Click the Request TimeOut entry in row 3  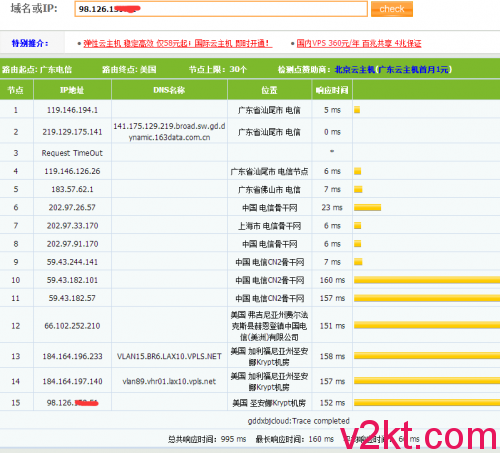pos(72,153)
